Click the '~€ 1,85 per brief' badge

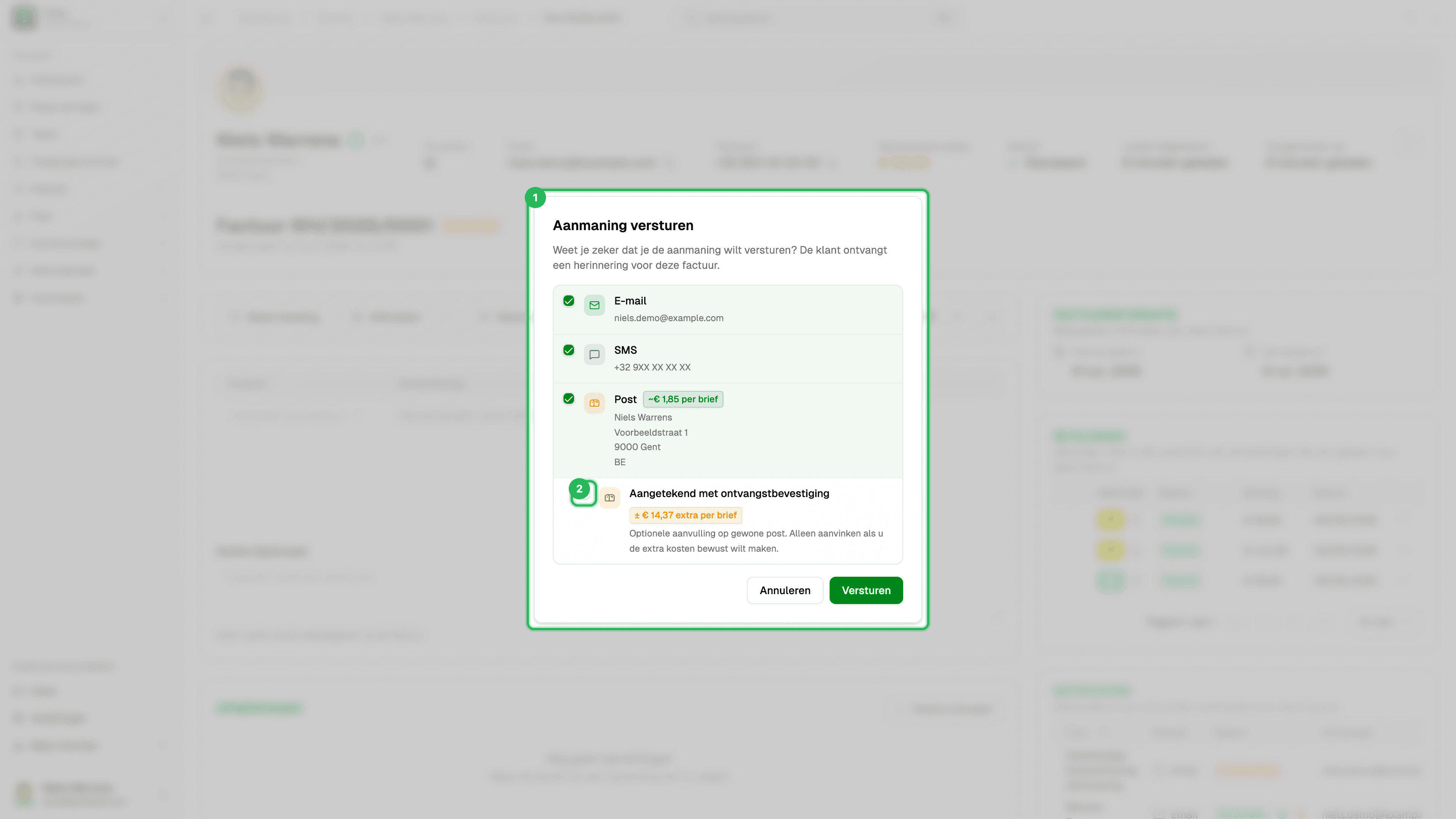coord(683,399)
